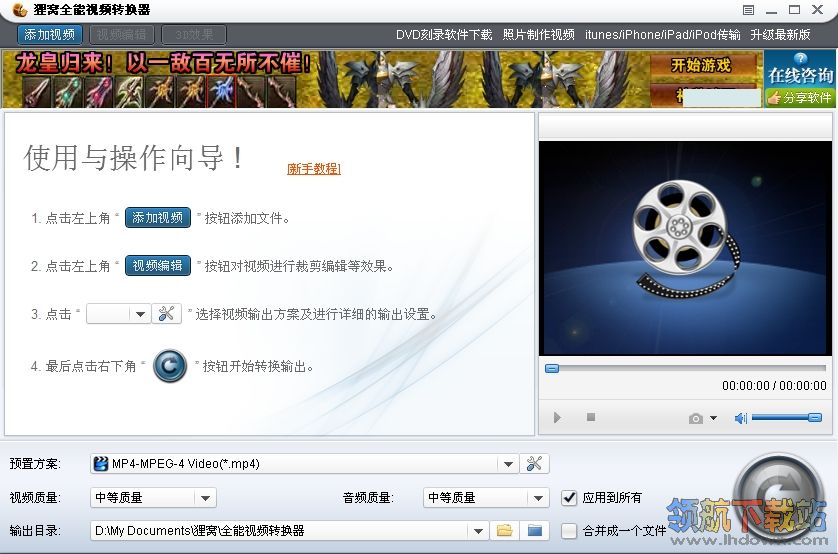Screen dimensions: 838x554
Task: Click the scissors settings icon in guide step 3
Action: click(x=167, y=314)
